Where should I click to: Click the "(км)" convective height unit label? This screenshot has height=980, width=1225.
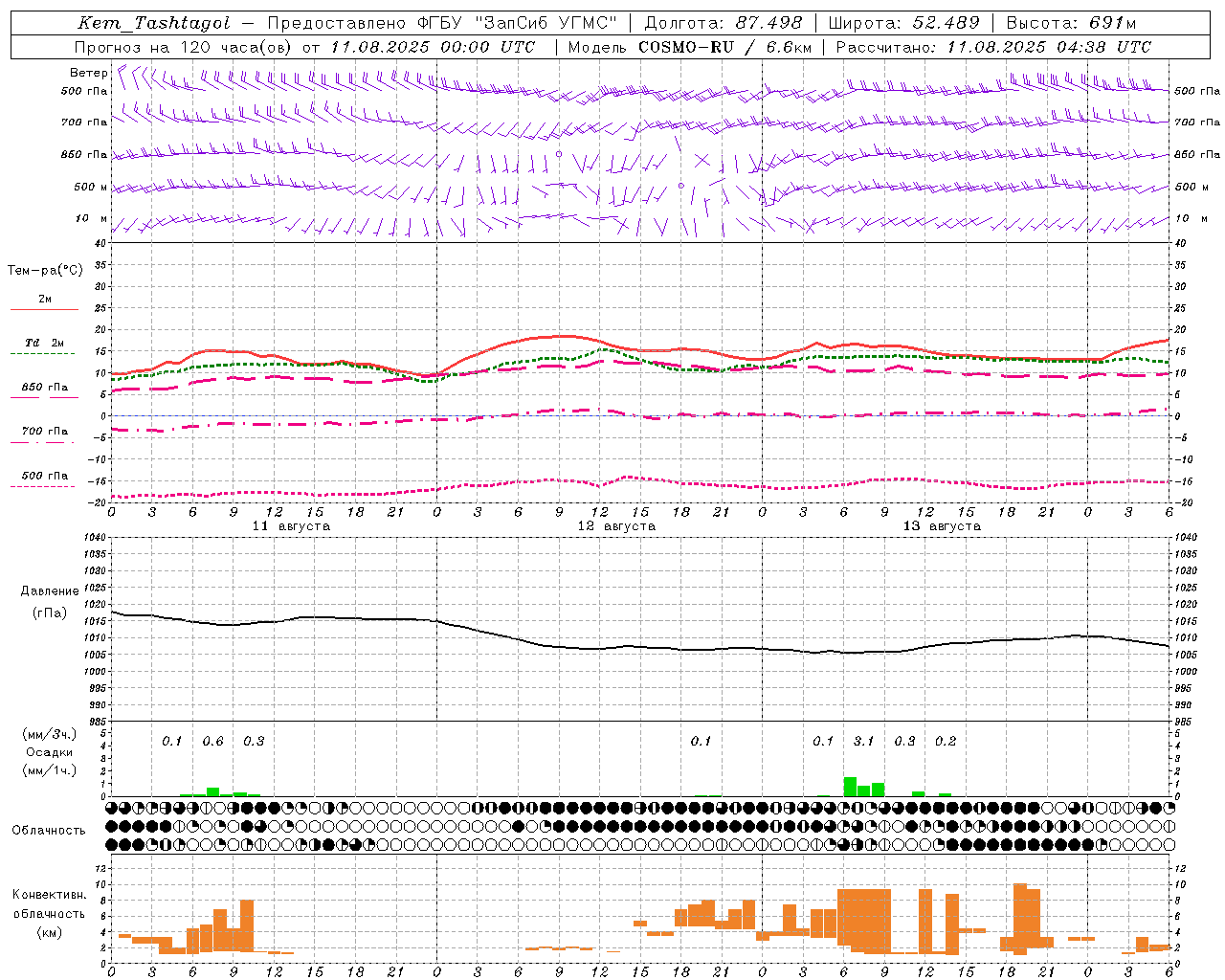[x=50, y=932]
